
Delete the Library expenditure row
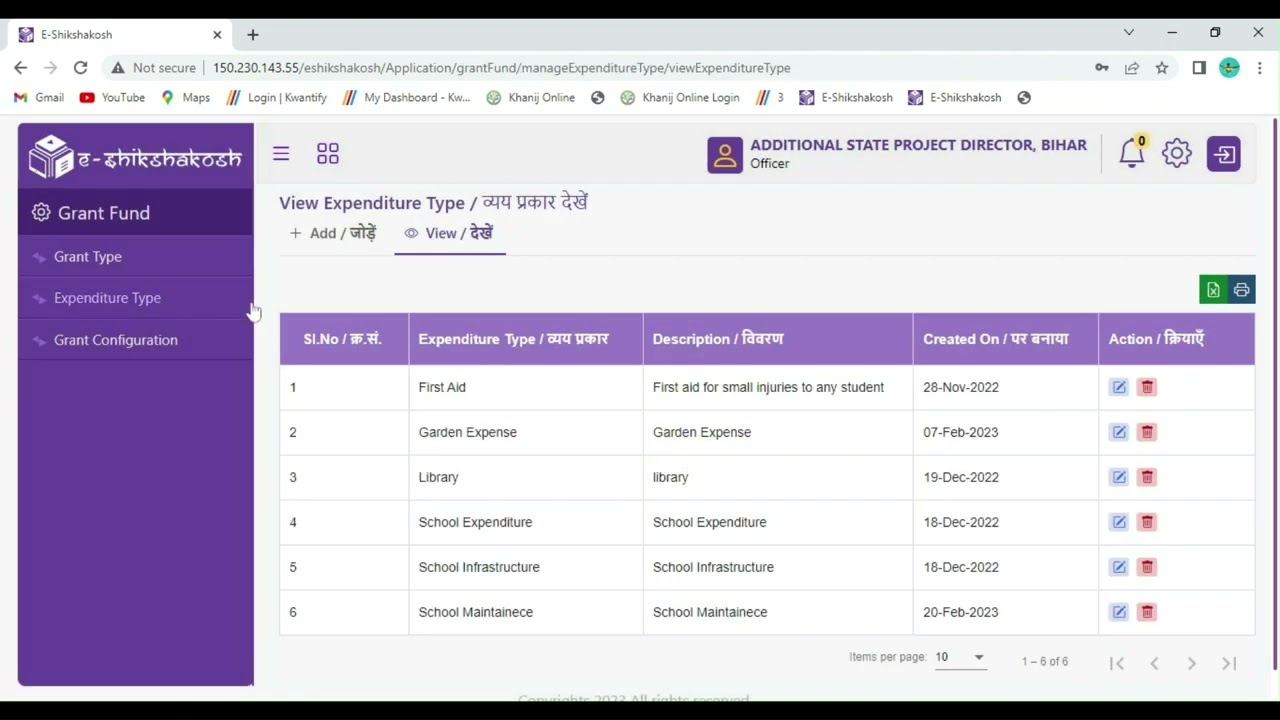1147,477
